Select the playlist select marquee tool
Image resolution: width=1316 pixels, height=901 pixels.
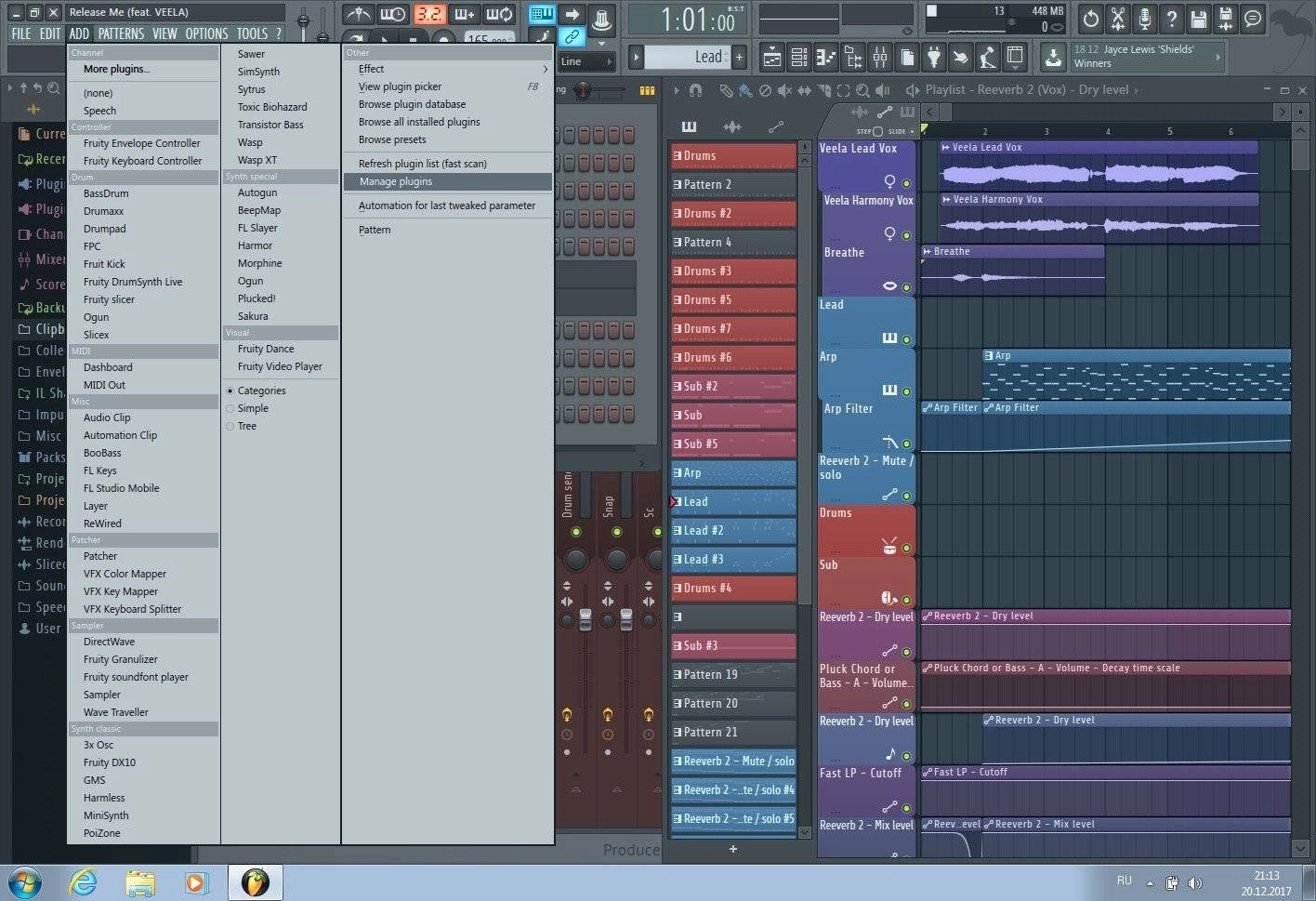point(843,90)
